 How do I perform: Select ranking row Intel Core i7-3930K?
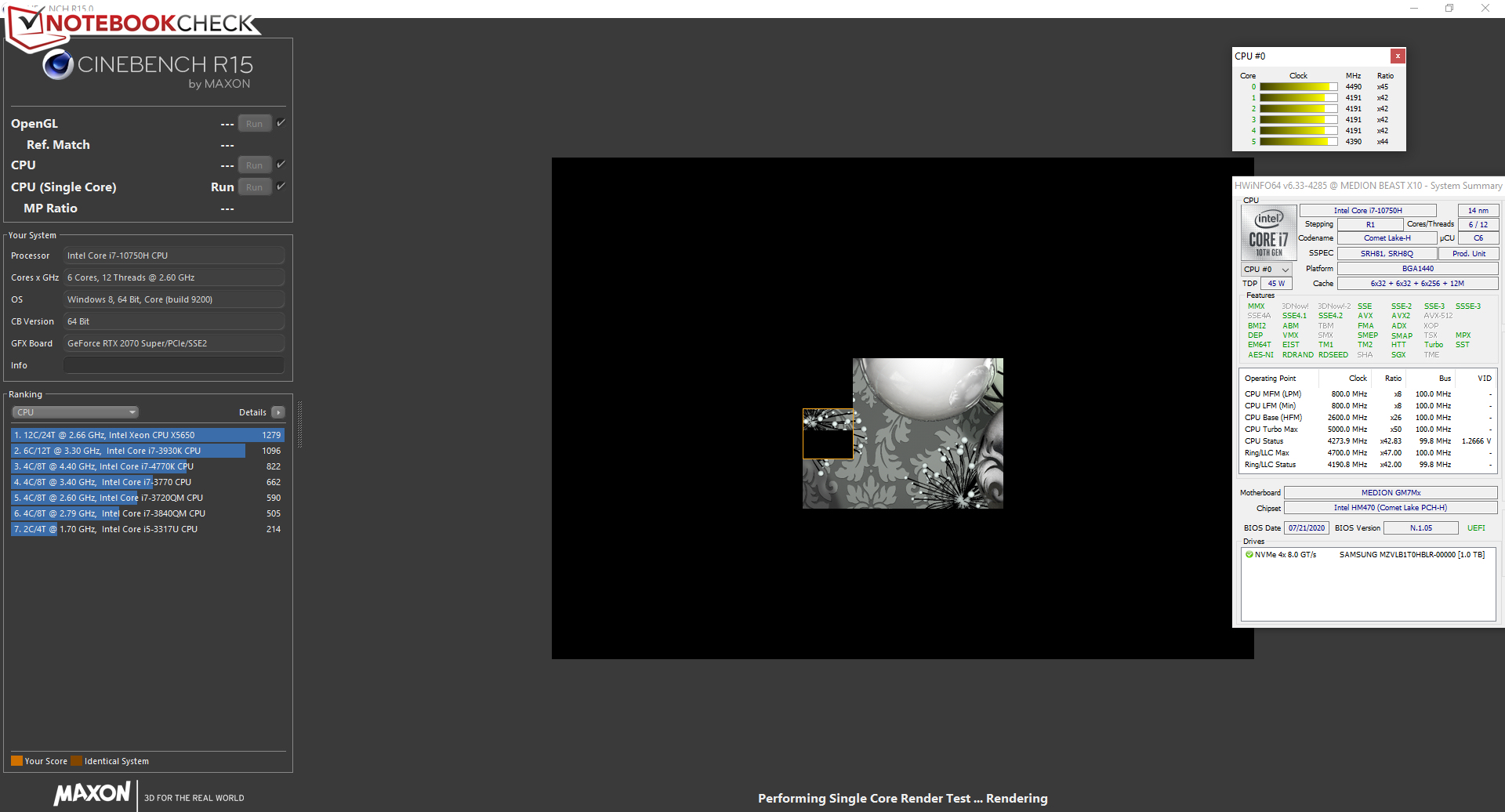point(147,451)
